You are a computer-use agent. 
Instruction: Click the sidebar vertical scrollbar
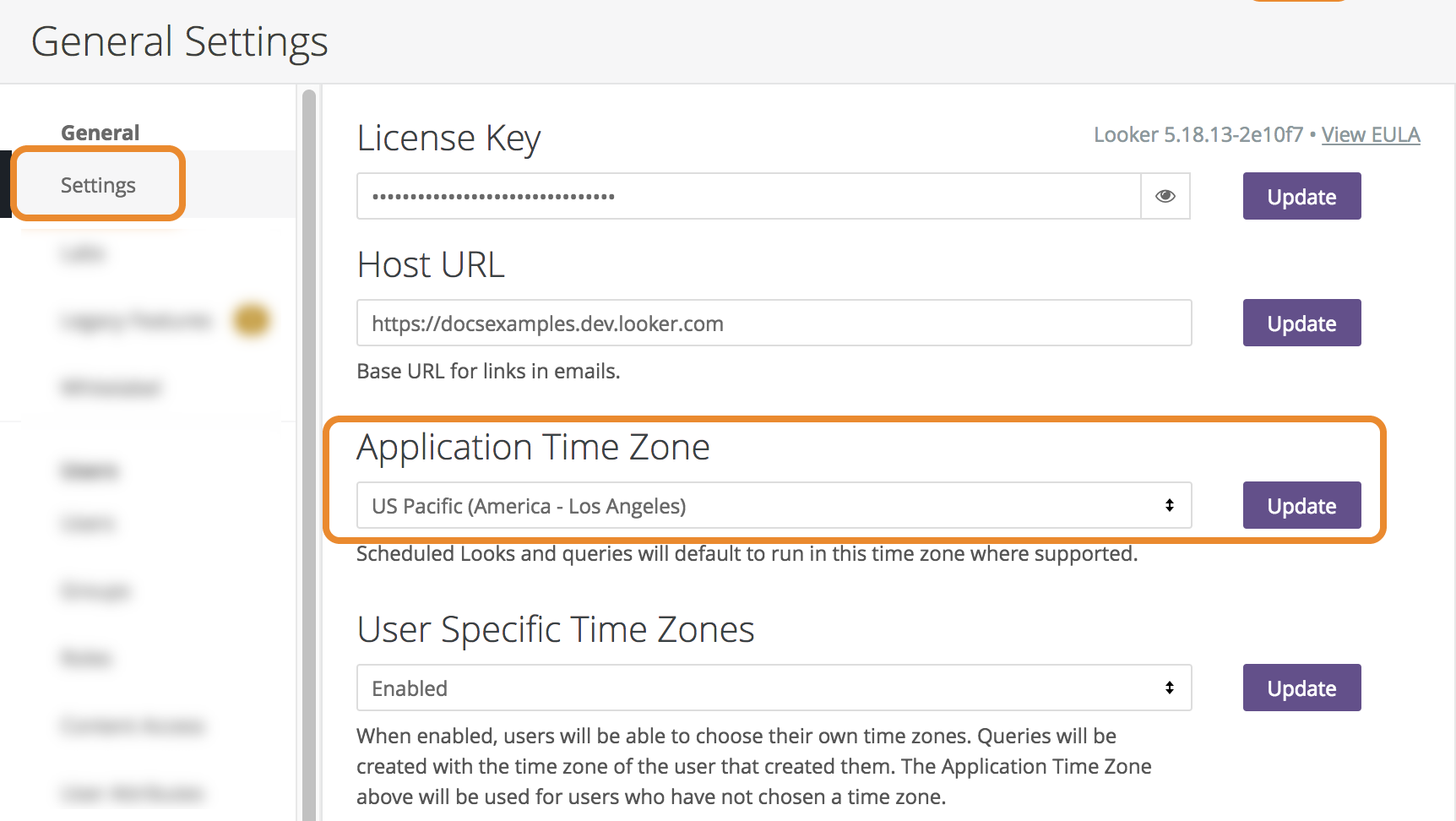pos(309,454)
